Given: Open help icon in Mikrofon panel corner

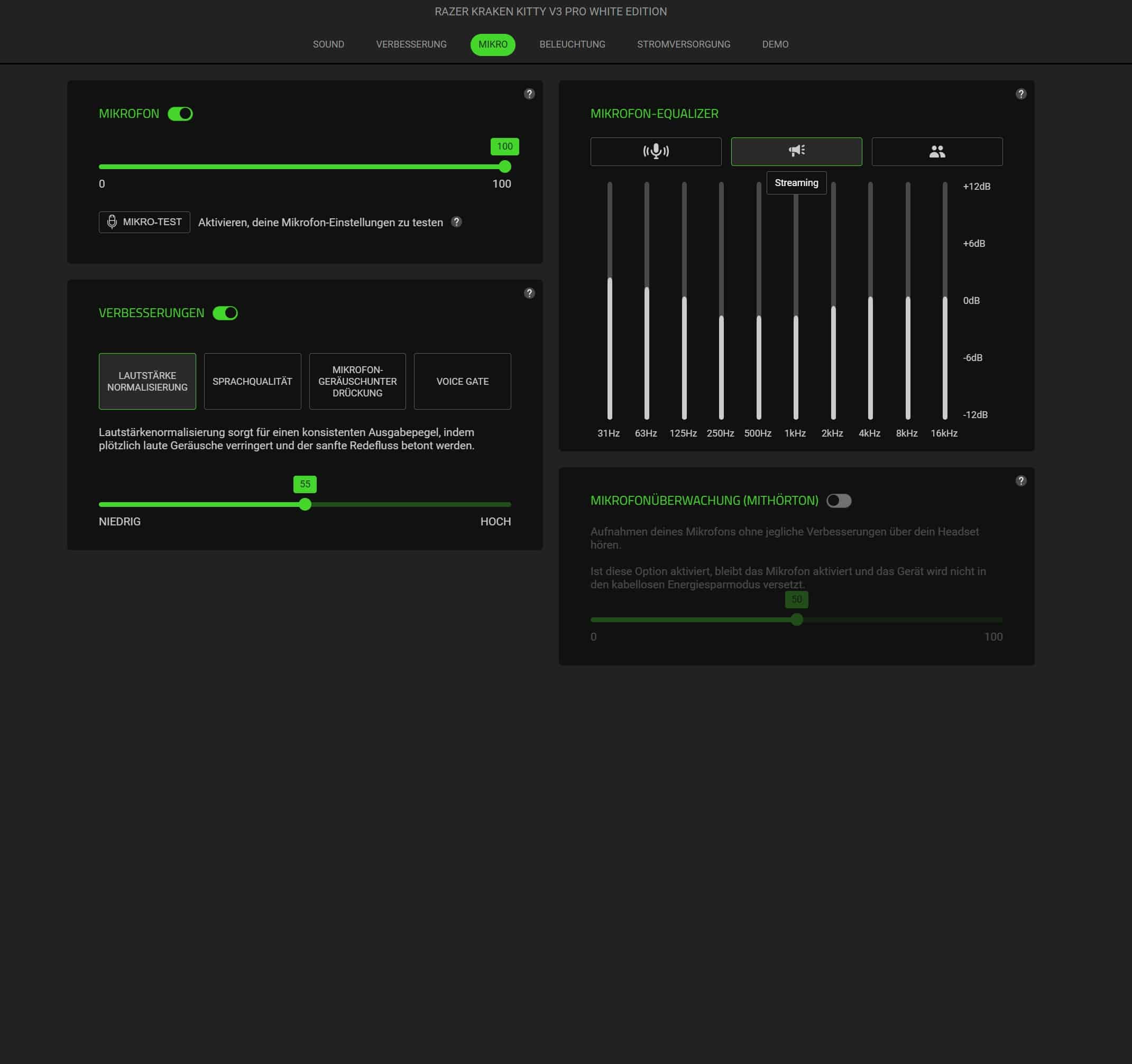Looking at the screenshot, I should [x=529, y=94].
